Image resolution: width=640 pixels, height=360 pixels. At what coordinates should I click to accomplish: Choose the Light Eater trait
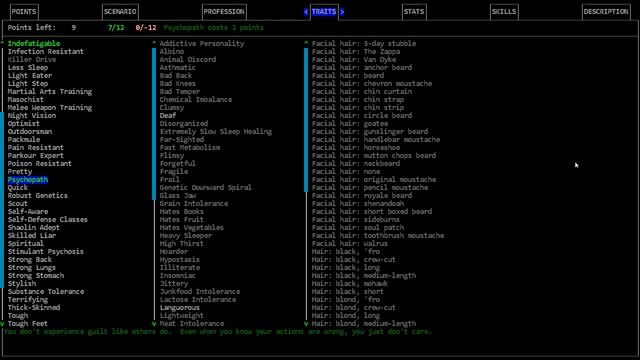(30, 76)
